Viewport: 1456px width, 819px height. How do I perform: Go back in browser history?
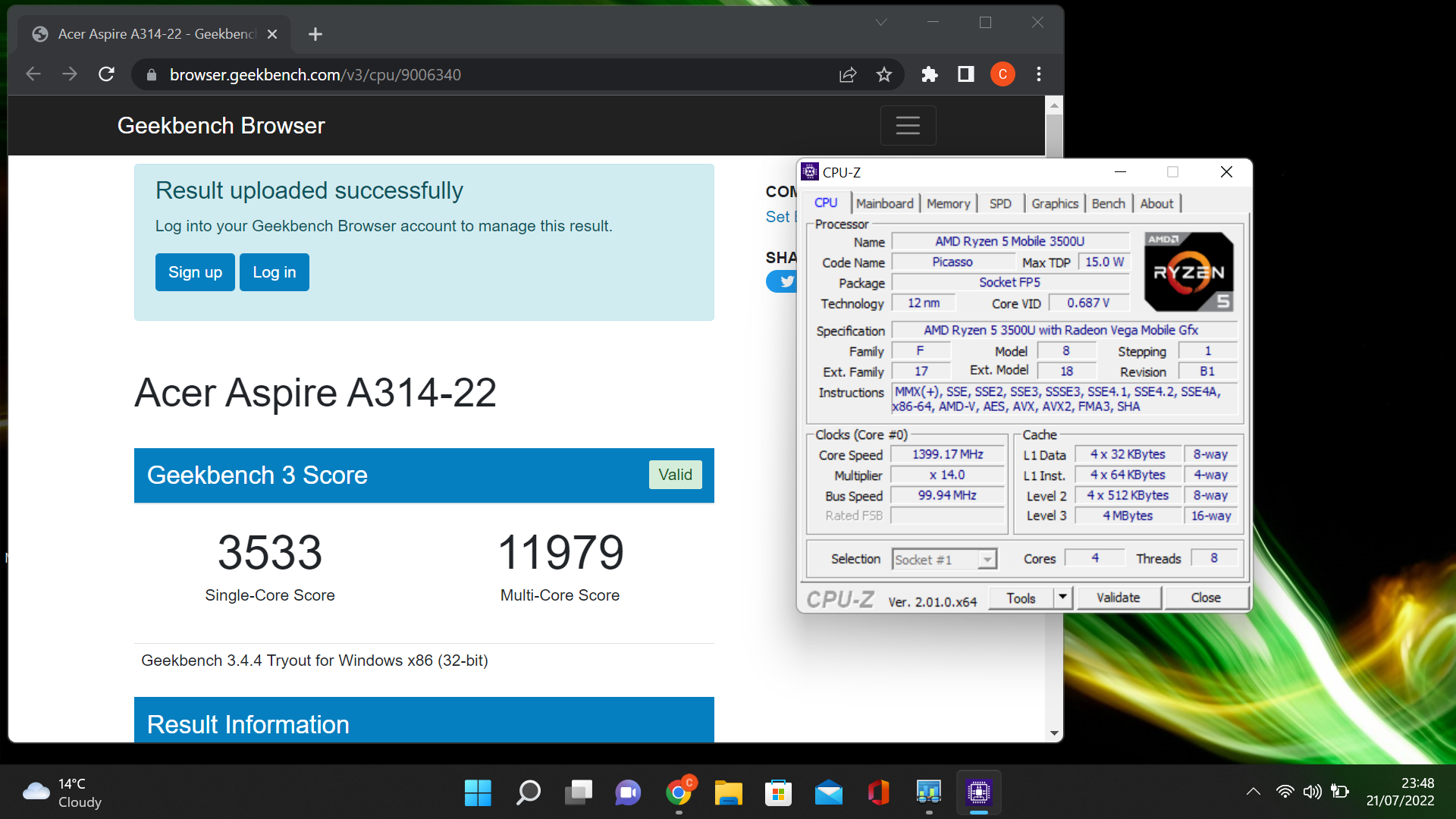coord(33,74)
